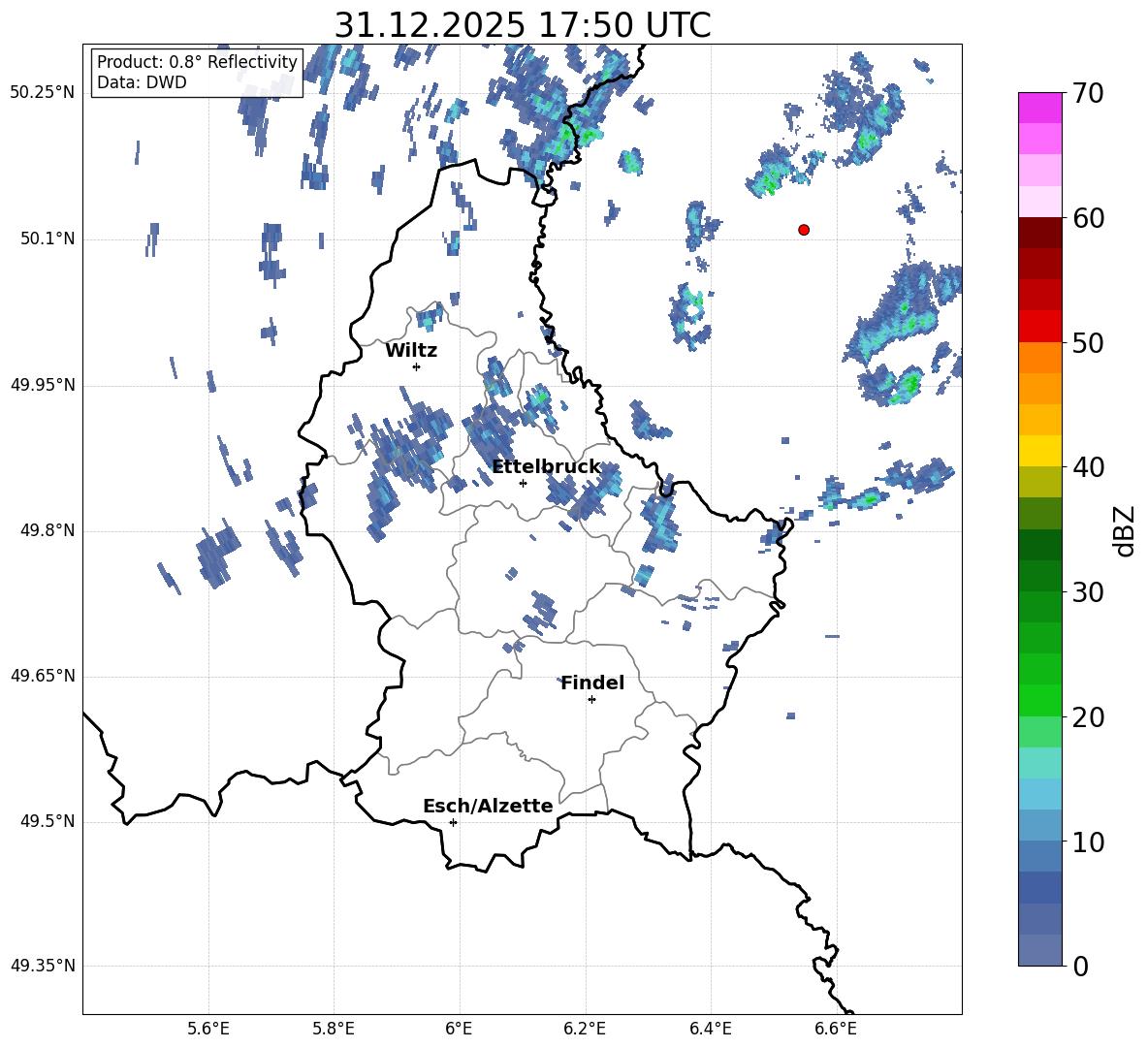
Task: Click the 20 value on the colorbar
Action: pos(1088,717)
